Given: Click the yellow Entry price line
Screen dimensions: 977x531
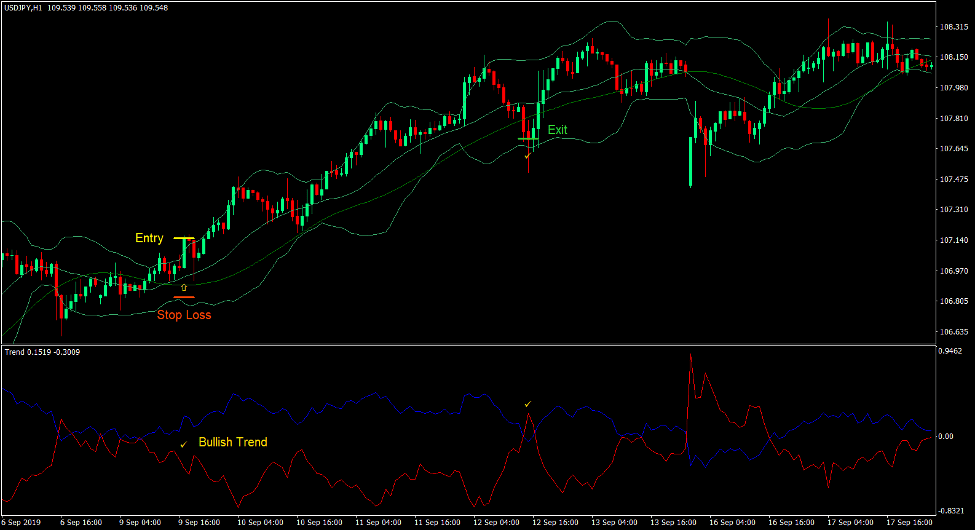Looking at the screenshot, I should pos(184,238).
